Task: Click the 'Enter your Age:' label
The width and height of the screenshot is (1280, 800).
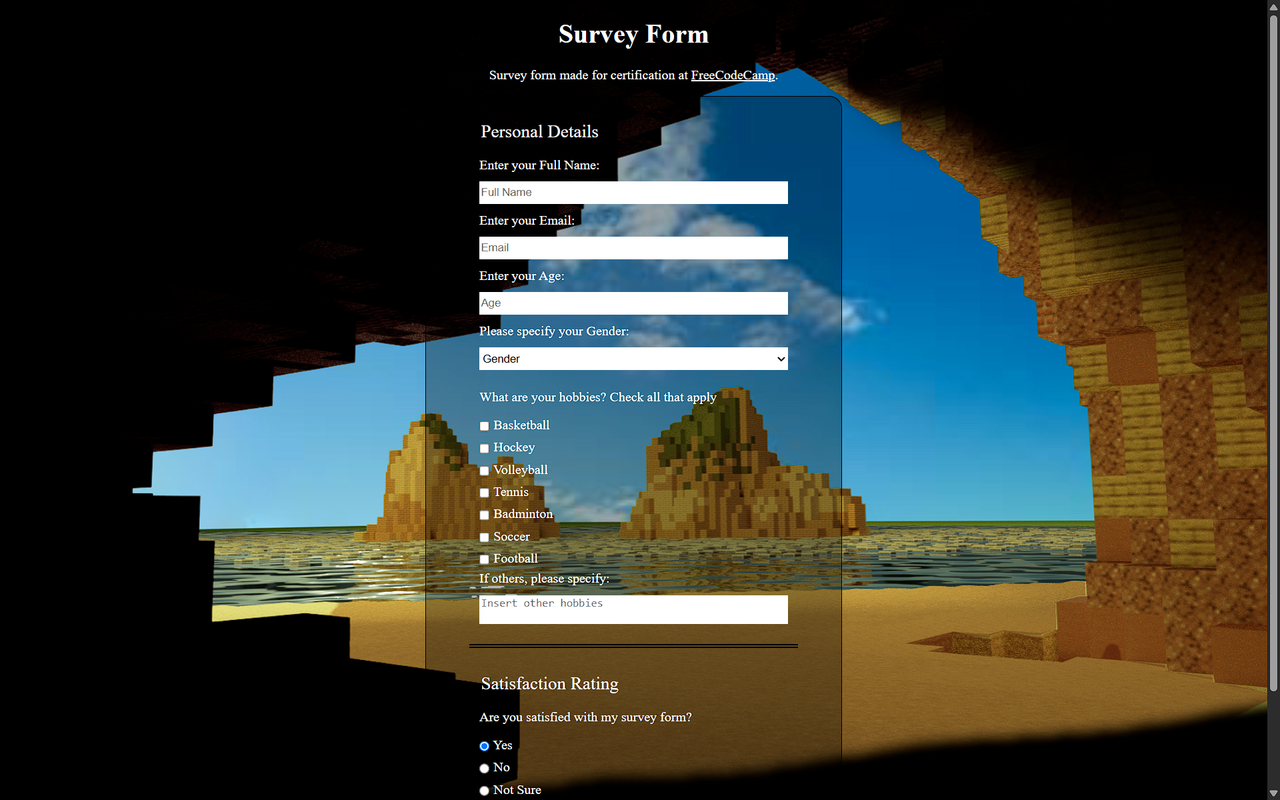Action: [521, 276]
